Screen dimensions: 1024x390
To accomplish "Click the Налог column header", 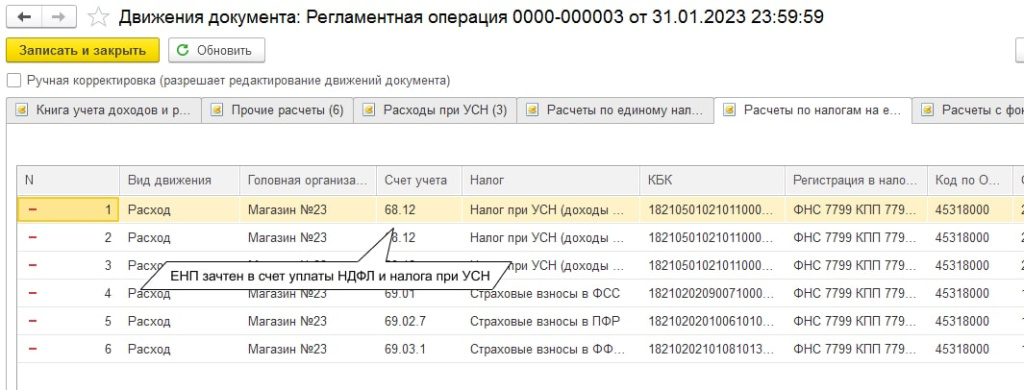I will [551, 180].
